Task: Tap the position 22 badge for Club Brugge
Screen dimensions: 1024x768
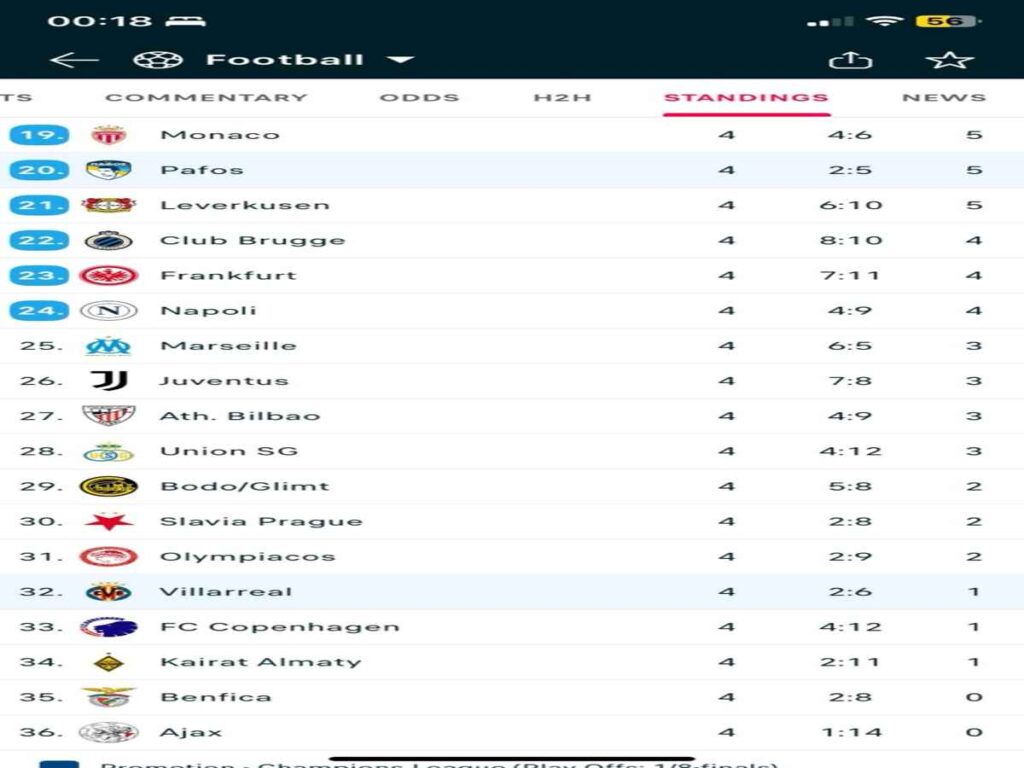Action: (40, 241)
